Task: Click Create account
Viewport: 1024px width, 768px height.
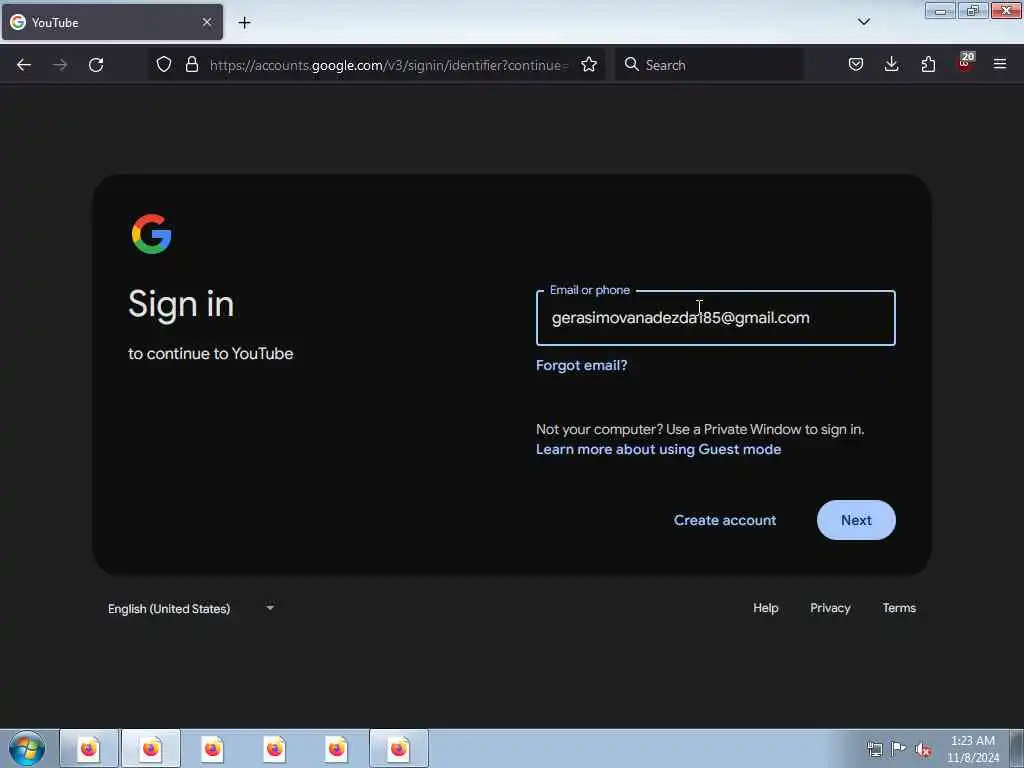Action: tap(725, 520)
